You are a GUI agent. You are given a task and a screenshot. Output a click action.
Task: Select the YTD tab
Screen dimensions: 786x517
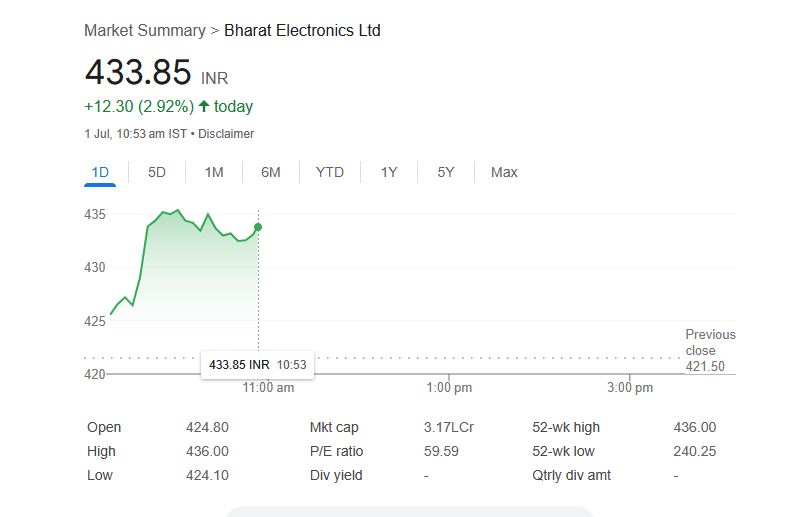(330, 172)
